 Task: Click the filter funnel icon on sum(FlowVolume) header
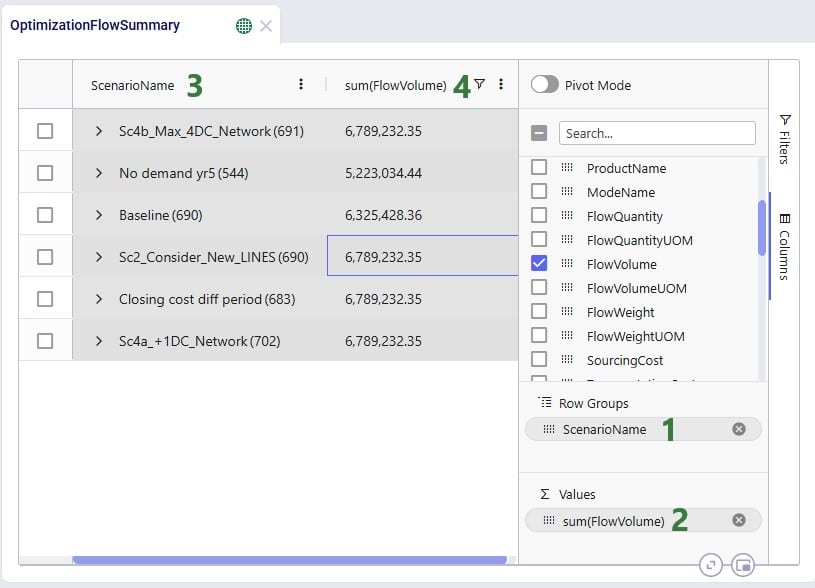pos(480,84)
